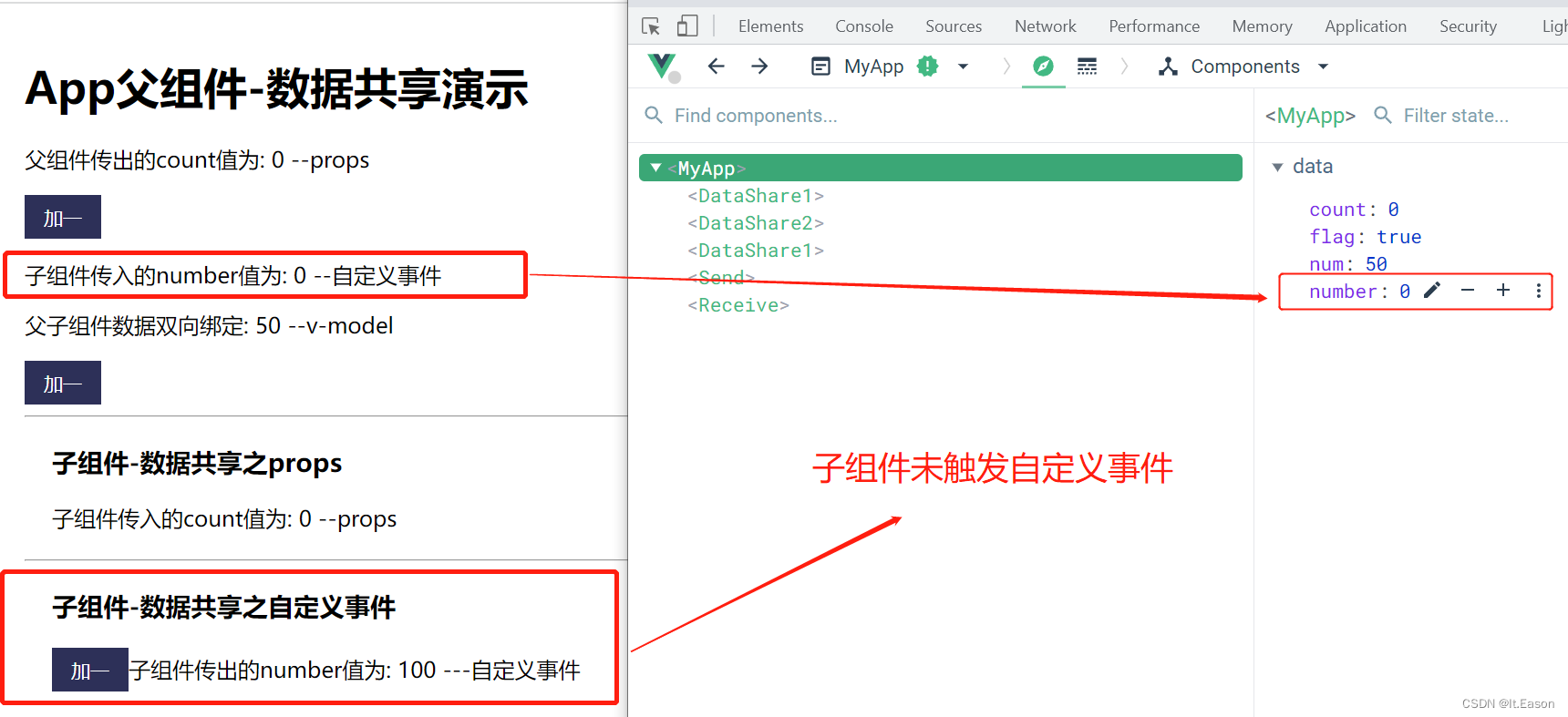
Task: Click the 子组件传入的number值为: 0 text
Action: click(165, 276)
